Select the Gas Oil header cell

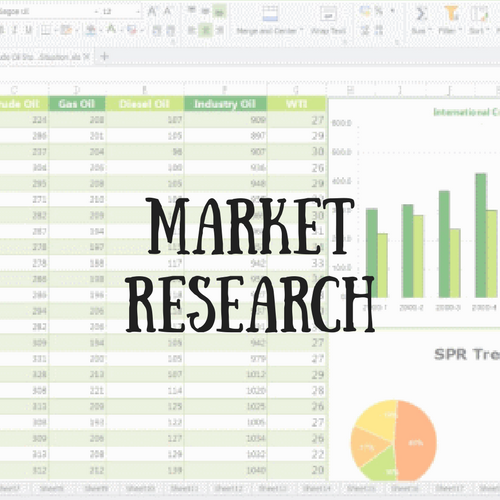point(77,104)
